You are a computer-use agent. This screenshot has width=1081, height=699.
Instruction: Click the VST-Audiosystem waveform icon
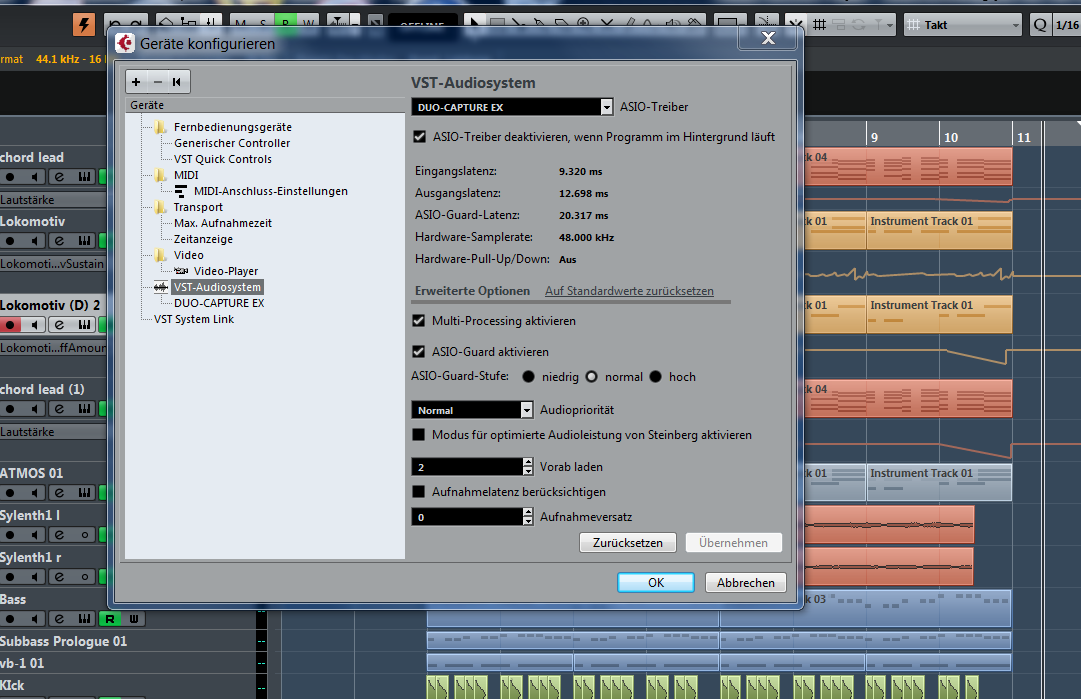(161, 287)
